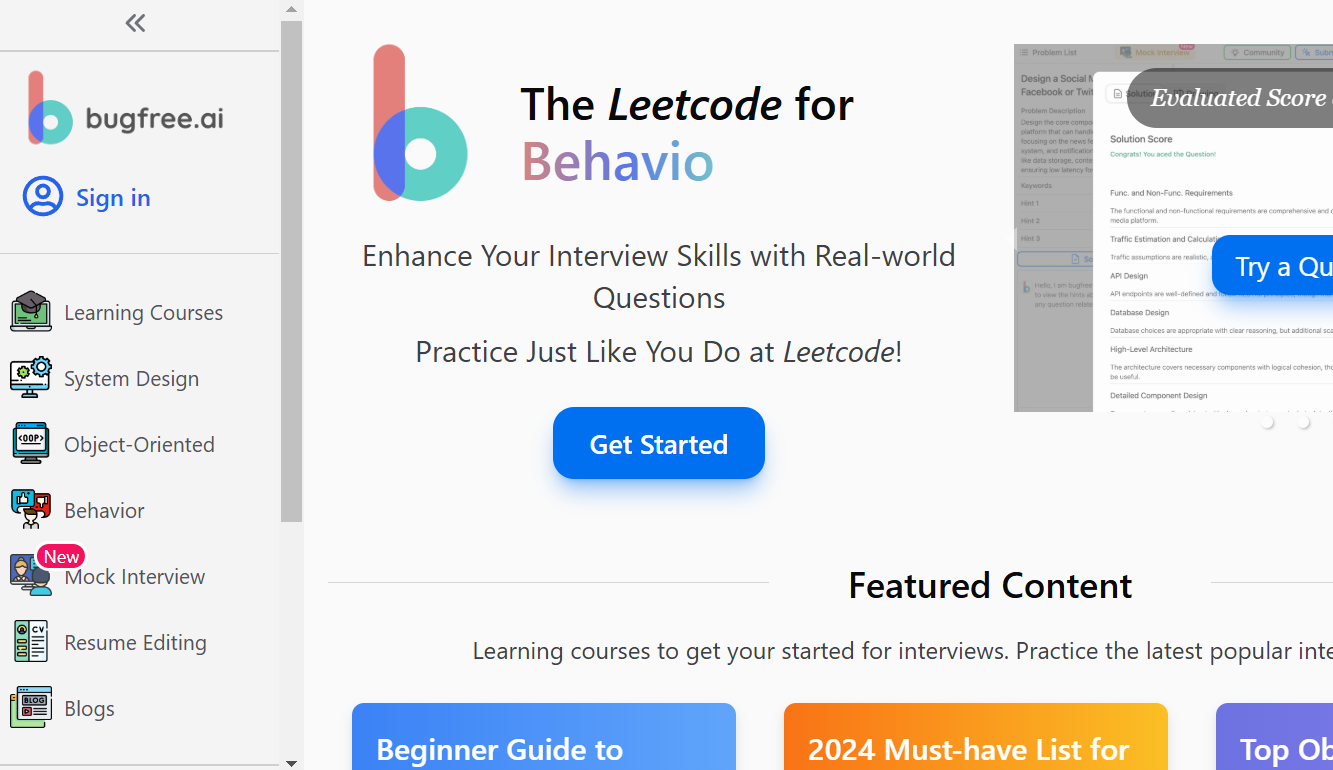The height and width of the screenshot is (770, 1333).
Task: Click the System Design gears icon
Action: 31,378
